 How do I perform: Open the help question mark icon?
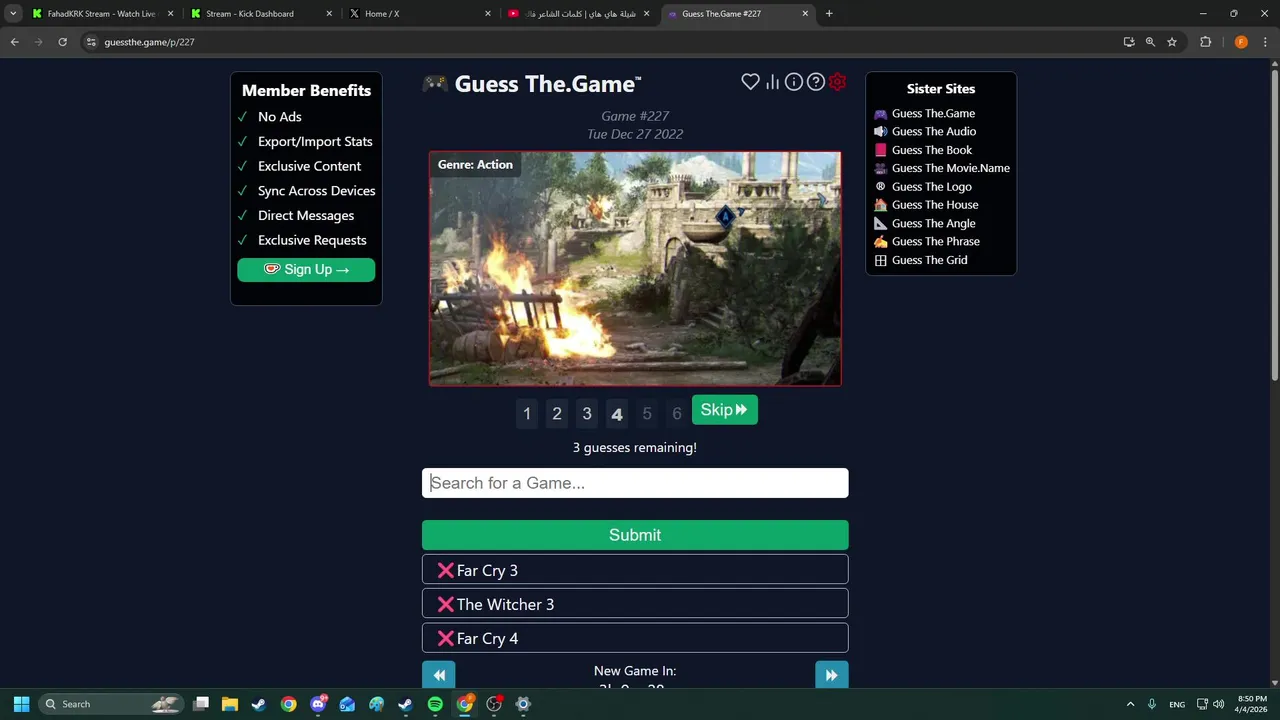[816, 82]
